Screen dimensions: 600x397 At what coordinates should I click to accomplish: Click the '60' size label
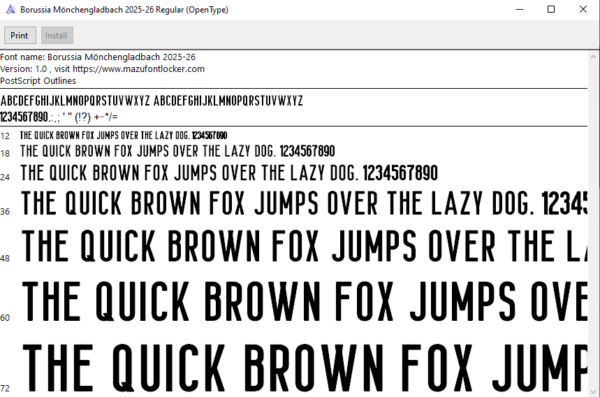coord(5,317)
